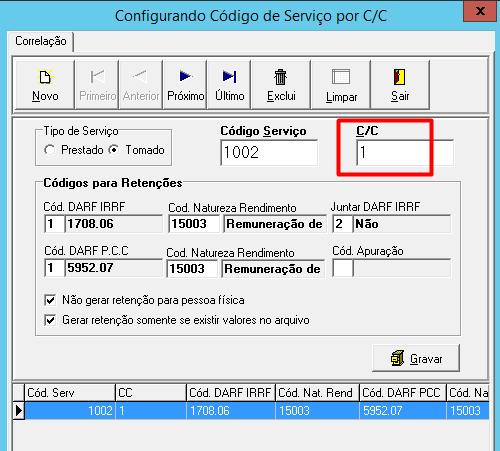Click the empty Cód. Apuração code box
Screen dimensions: 500x451
click(342, 268)
